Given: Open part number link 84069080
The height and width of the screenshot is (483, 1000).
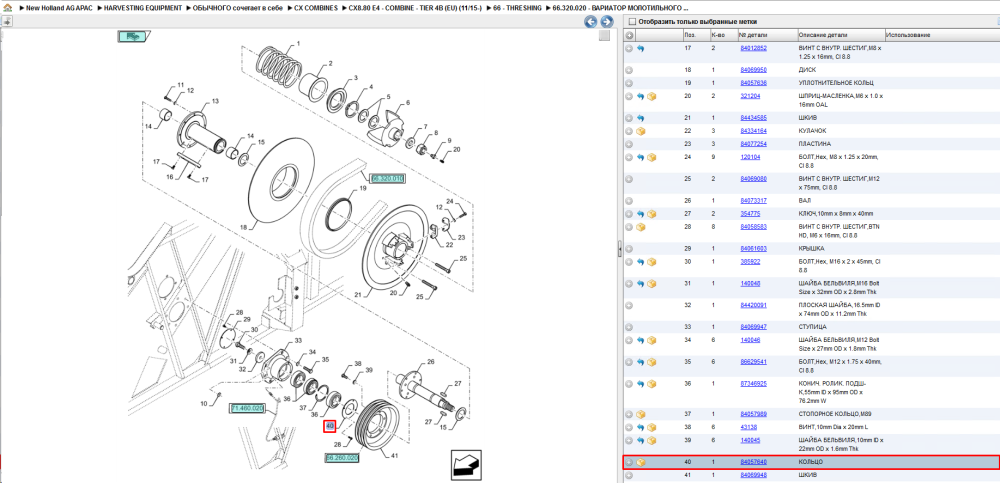Looking at the screenshot, I should 753,179.
